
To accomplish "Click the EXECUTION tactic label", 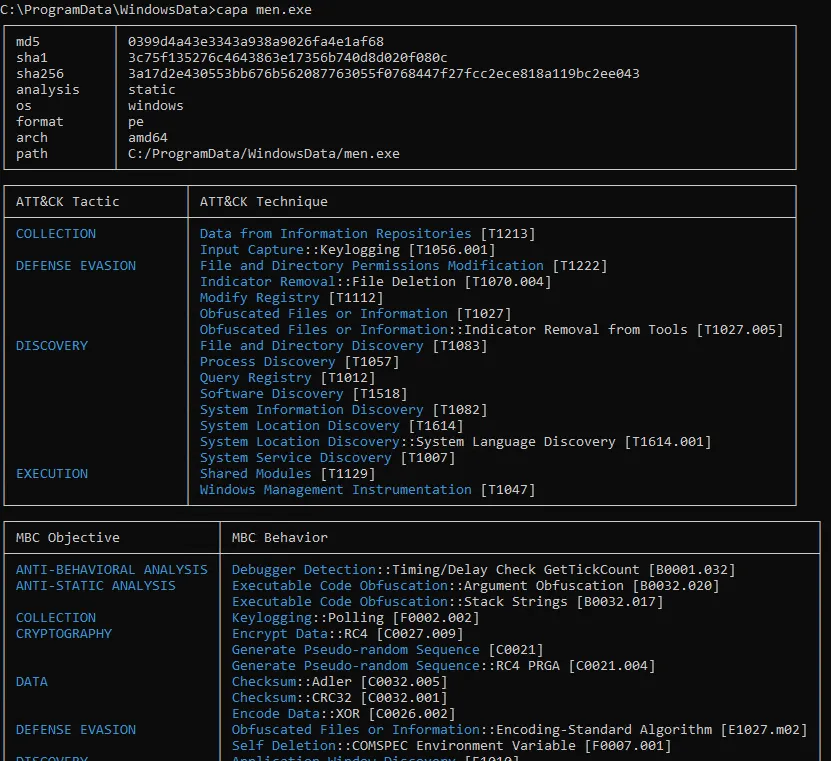I will [x=52, y=474].
